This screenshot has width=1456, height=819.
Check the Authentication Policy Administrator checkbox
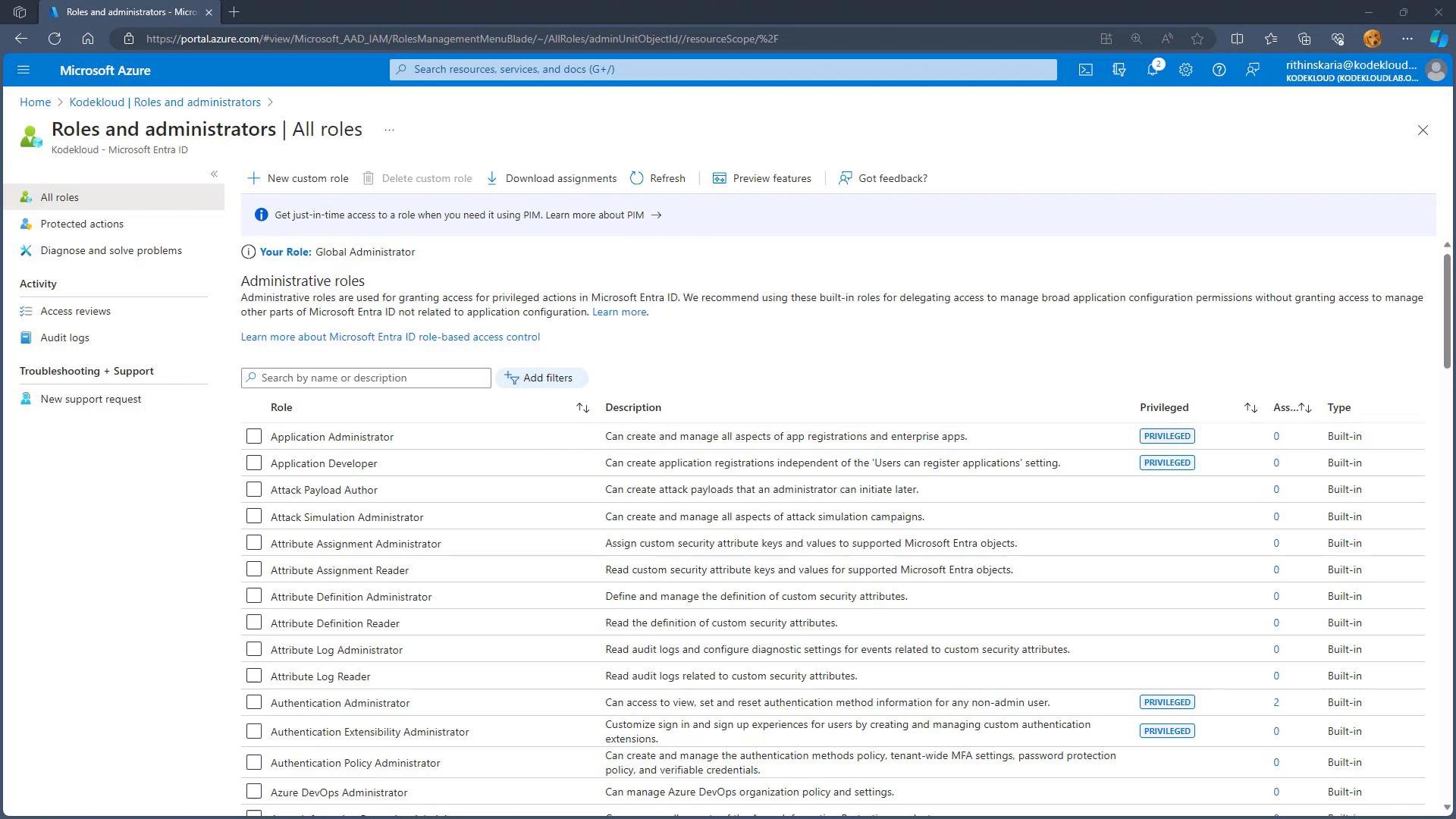point(254,762)
